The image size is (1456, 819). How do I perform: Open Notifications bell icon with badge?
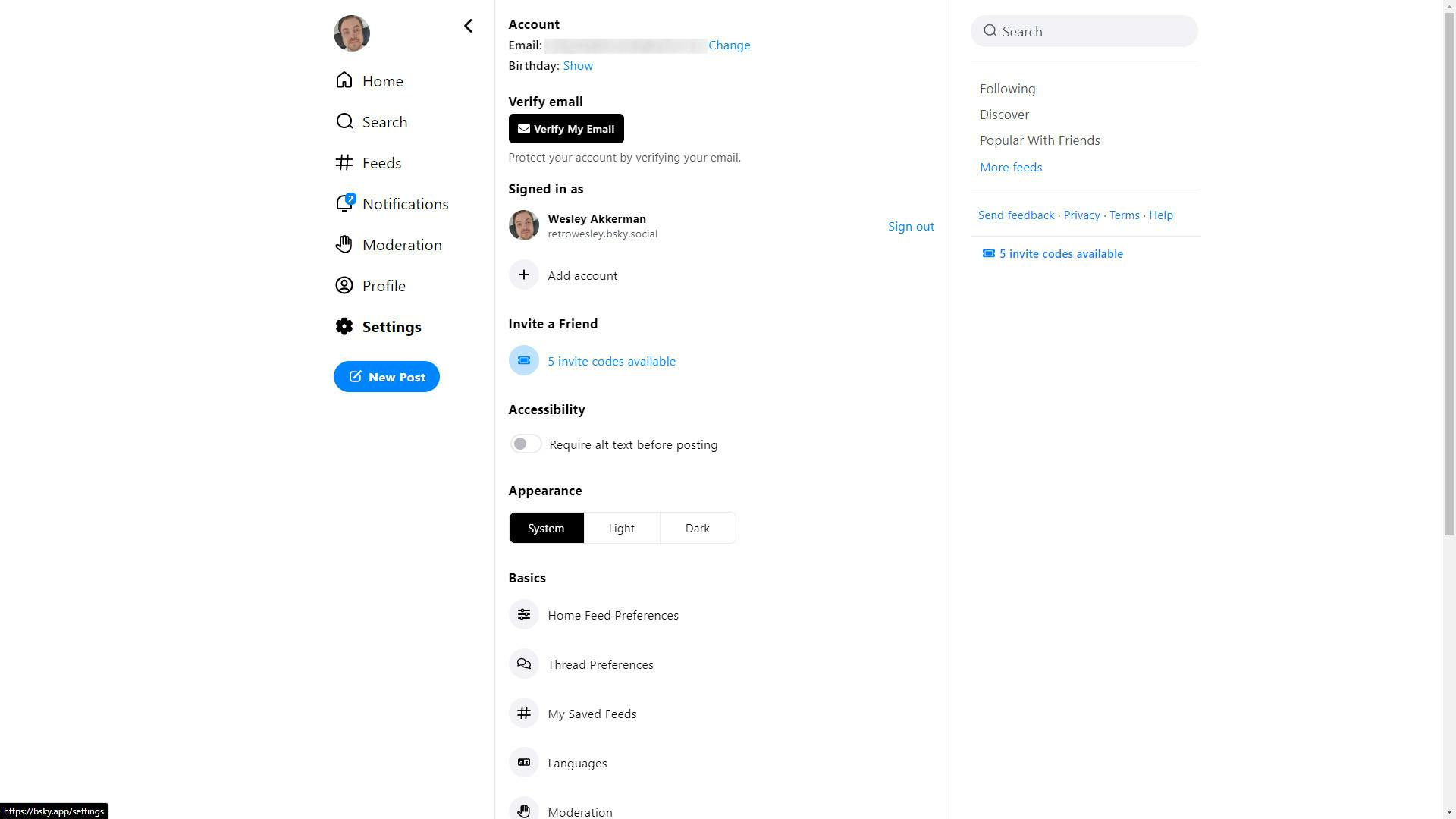344,203
